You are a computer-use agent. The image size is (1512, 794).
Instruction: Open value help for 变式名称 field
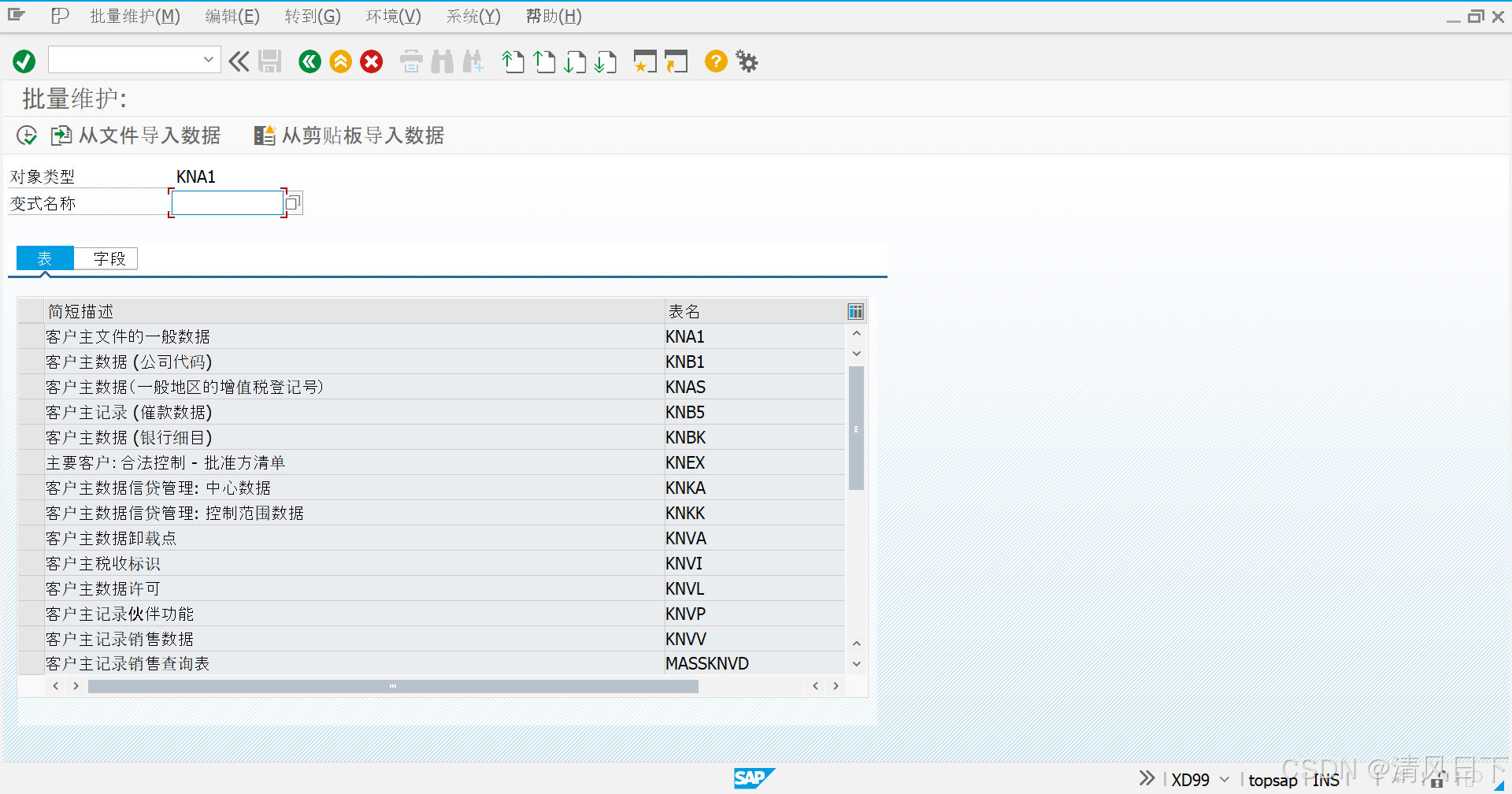tap(294, 202)
